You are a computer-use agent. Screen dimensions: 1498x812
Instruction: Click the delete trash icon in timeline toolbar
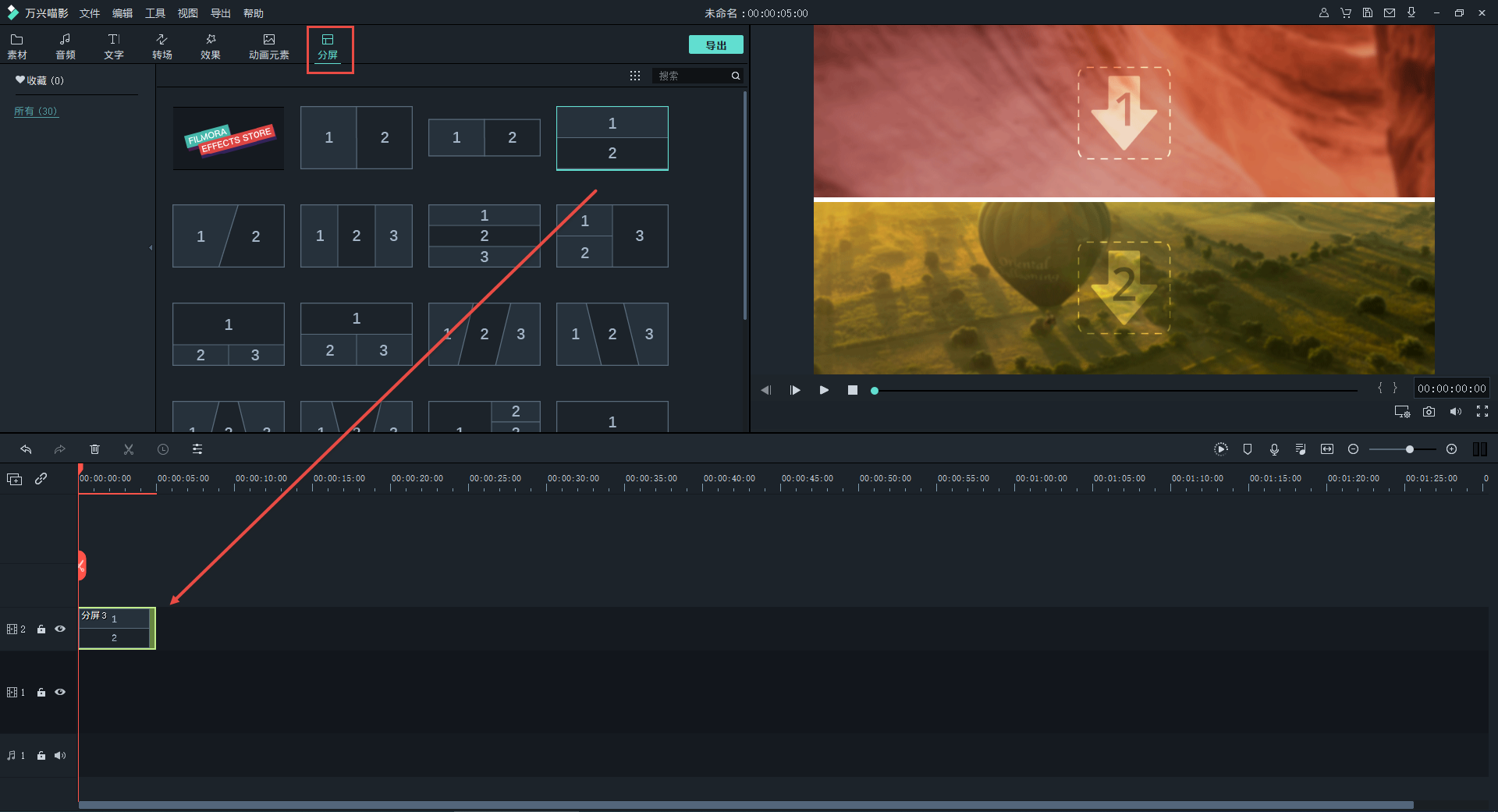94,449
